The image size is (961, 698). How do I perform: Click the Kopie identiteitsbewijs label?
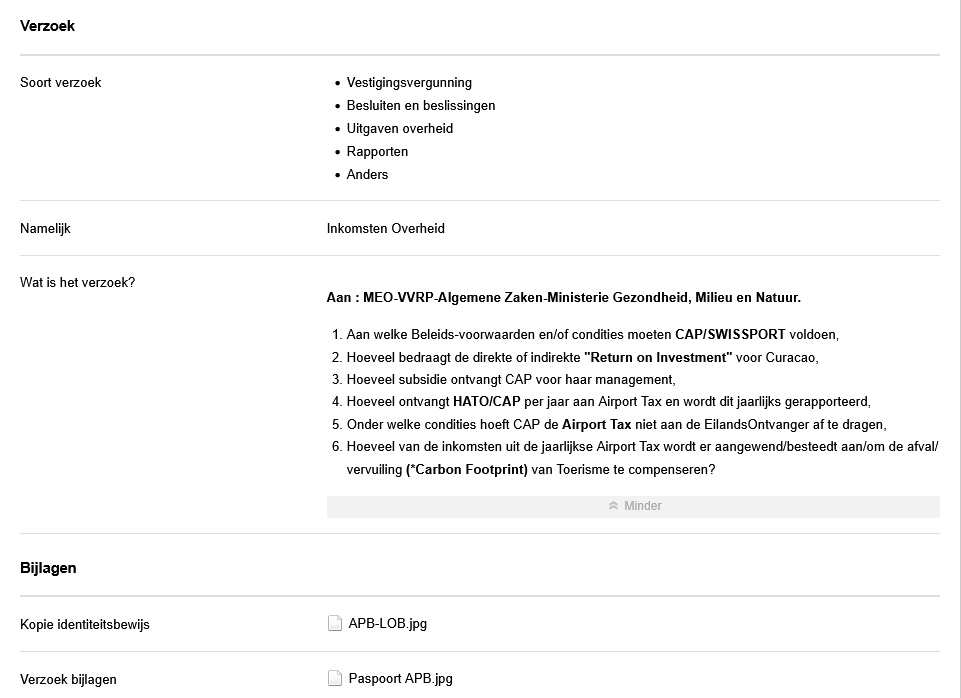[x=85, y=625]
